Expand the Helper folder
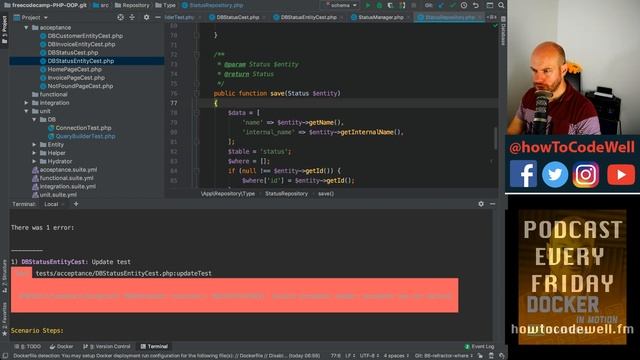Viewport: 640px width, 360px height. tap(35, 153)
